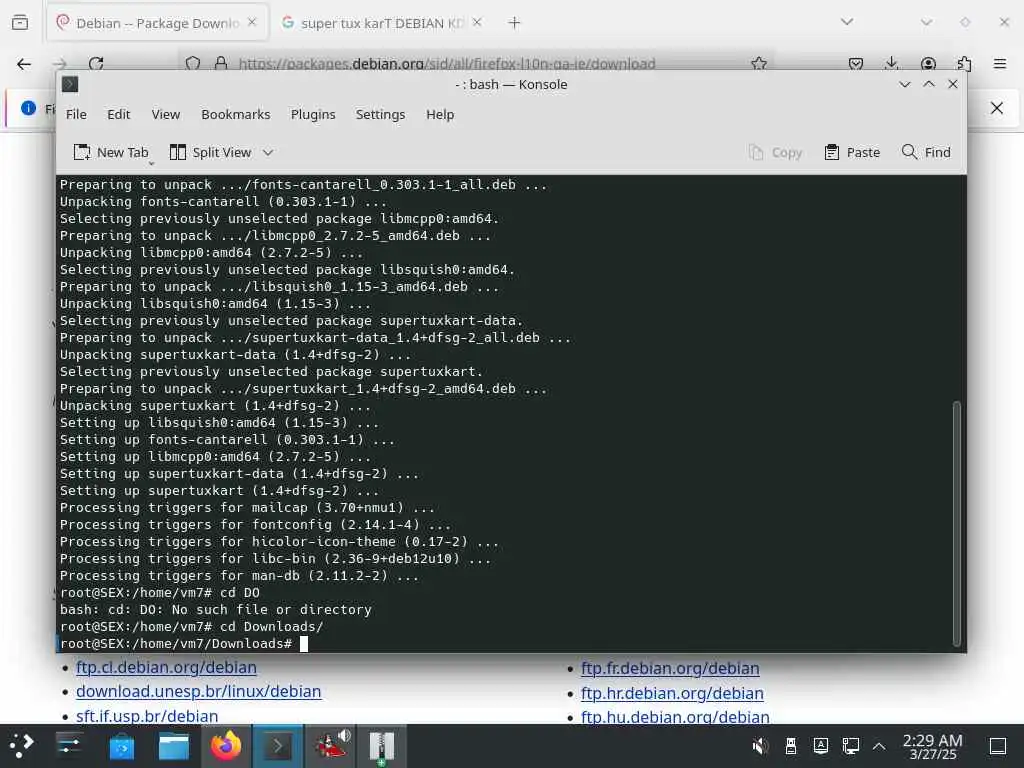
Task: Click the Copy toolbar button
Action: click(775, 152)
